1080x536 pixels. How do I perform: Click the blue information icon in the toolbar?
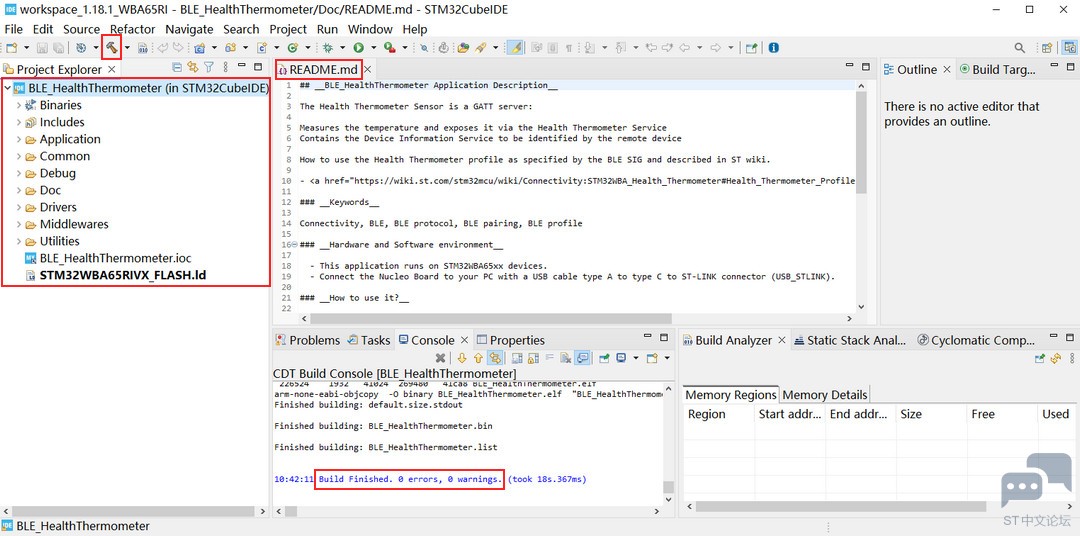pyautogui.click(x=773, y=48)
